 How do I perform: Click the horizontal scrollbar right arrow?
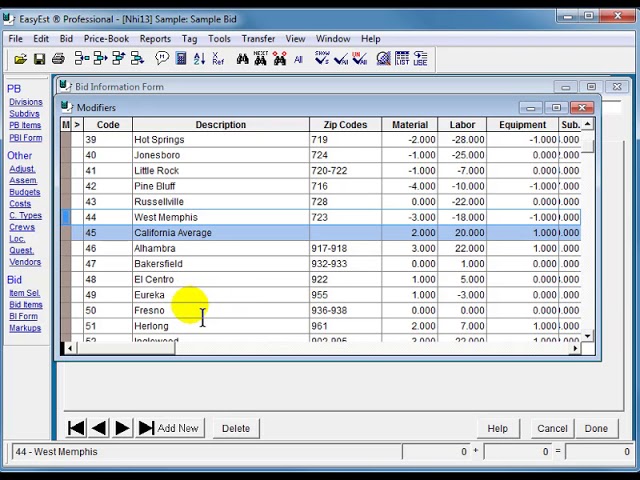click(x=575, y=348)
